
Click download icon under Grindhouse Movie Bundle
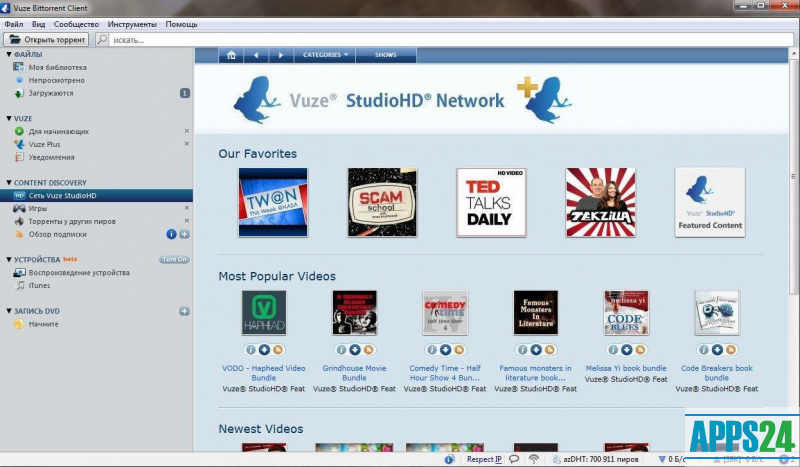click(x=355, y=350)
